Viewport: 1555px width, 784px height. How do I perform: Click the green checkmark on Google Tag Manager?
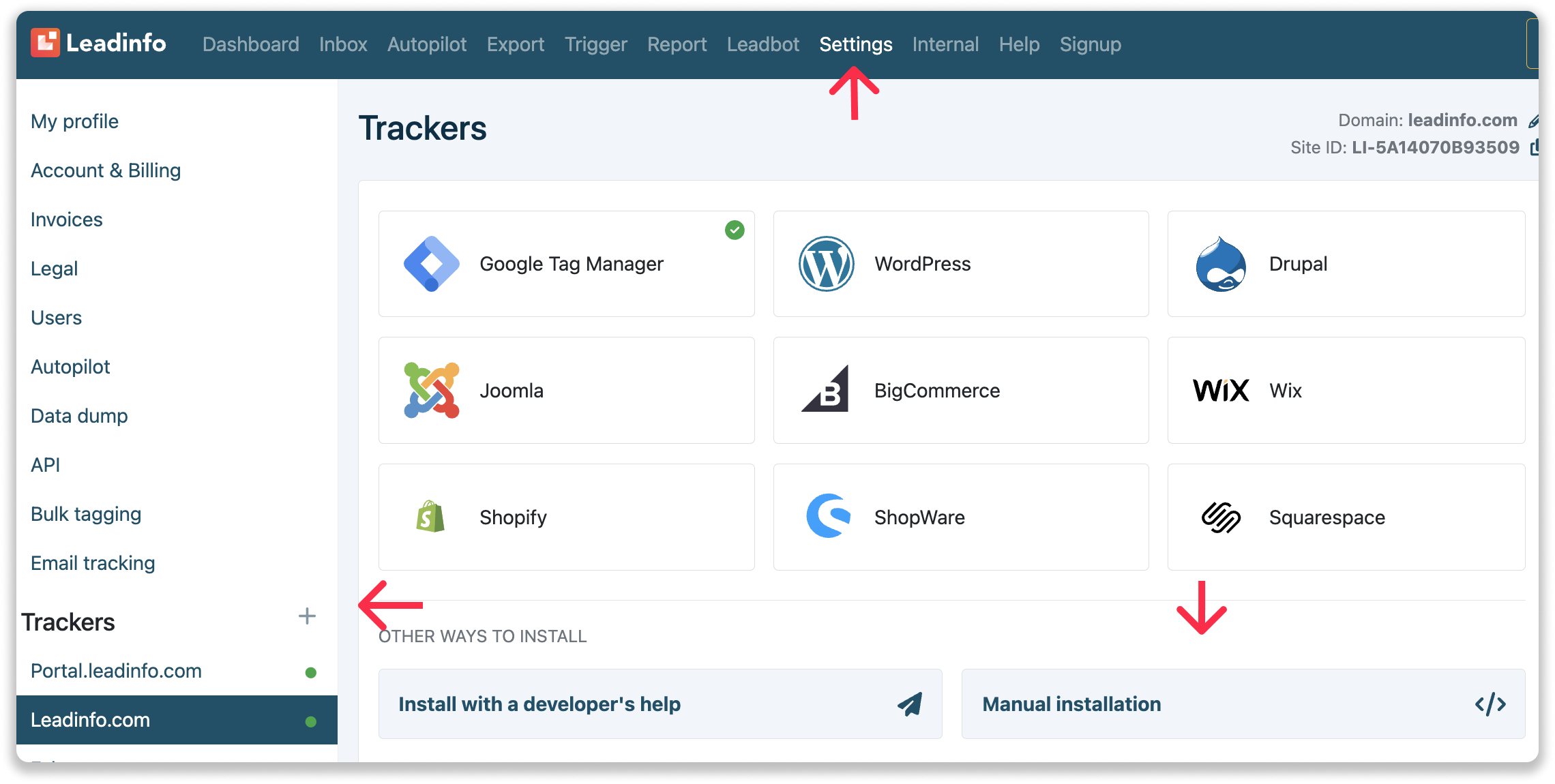coord(735,230)
